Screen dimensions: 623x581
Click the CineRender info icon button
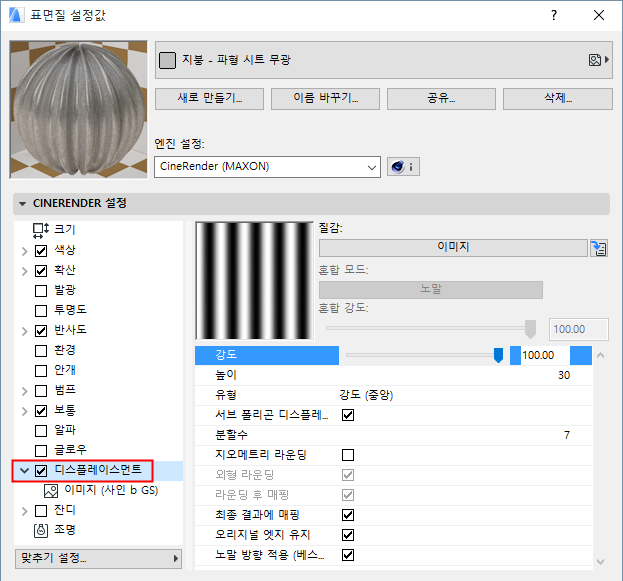(x=403, y=167)
